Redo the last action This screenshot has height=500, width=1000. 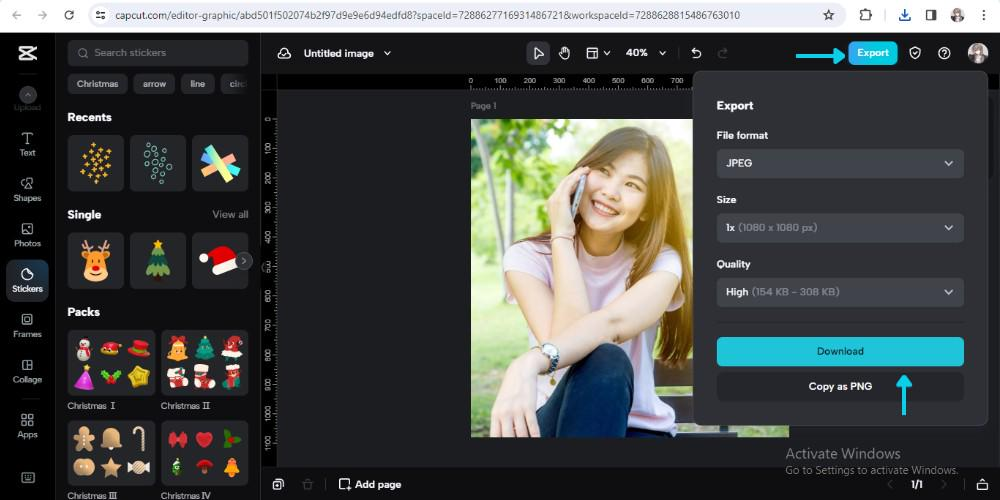pos(723,54)
